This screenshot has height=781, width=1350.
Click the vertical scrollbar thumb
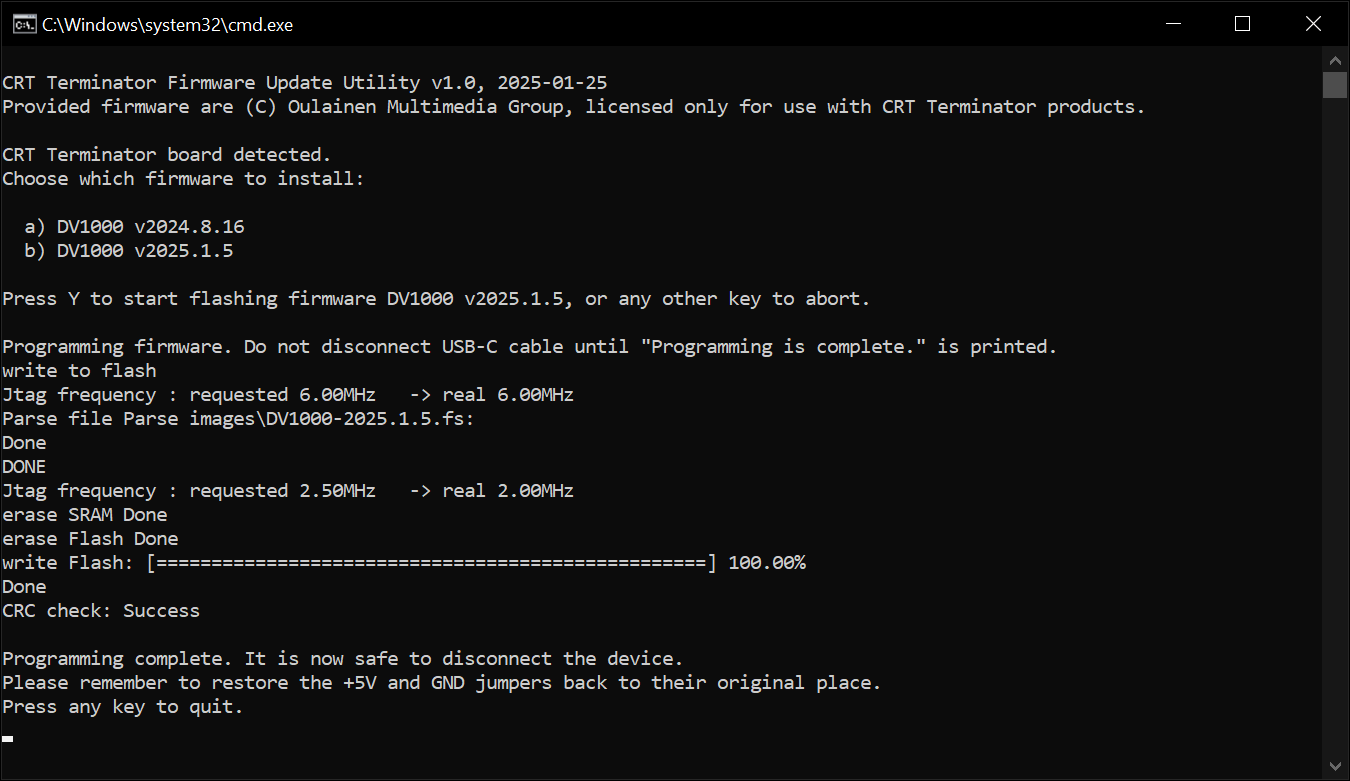click(x=1335, y=85)
